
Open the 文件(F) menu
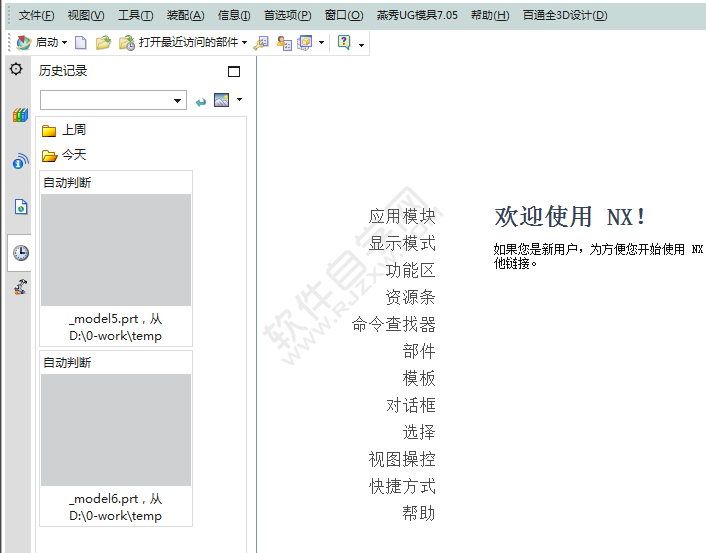tap(36, 15)
